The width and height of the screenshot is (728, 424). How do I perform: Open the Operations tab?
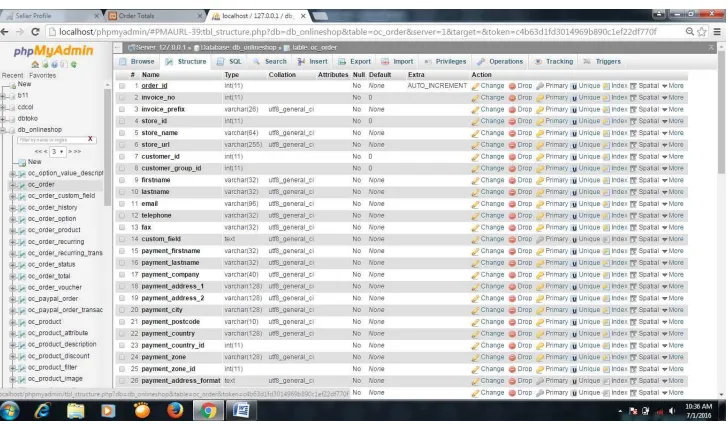pos(500,61)
